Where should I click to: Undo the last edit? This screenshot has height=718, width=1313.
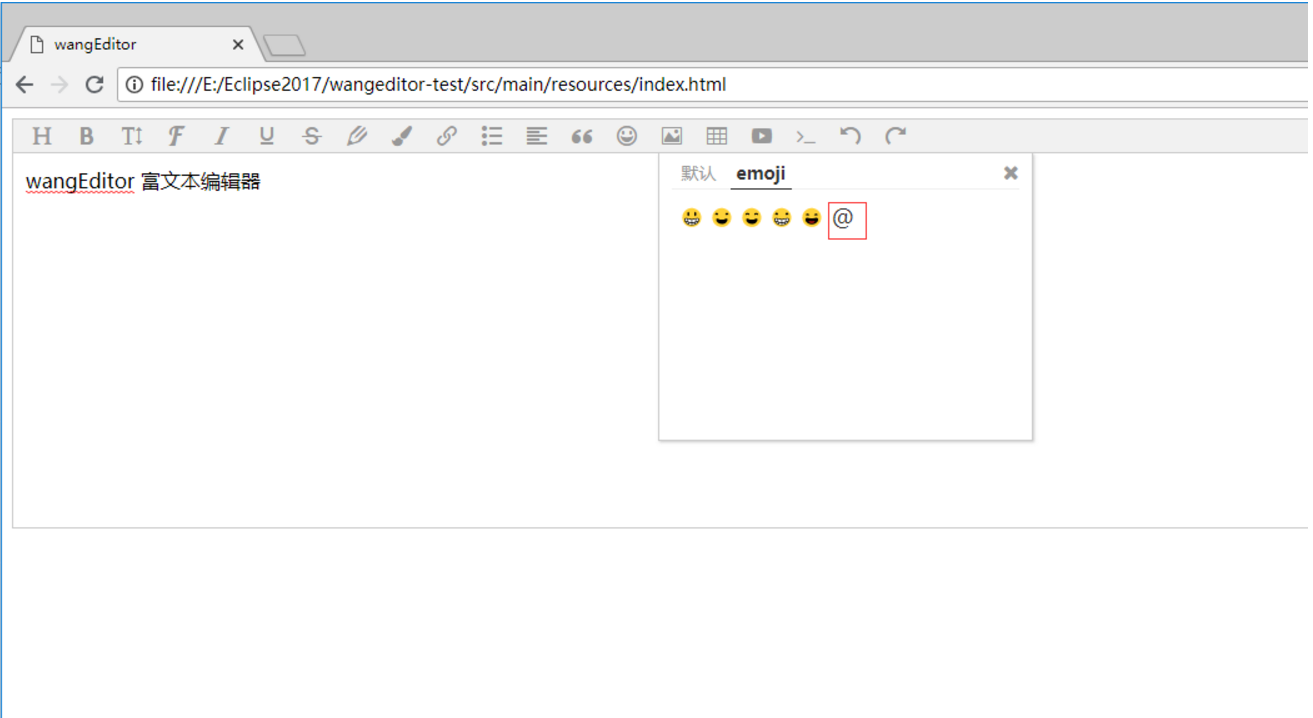[x=851, y=136]
